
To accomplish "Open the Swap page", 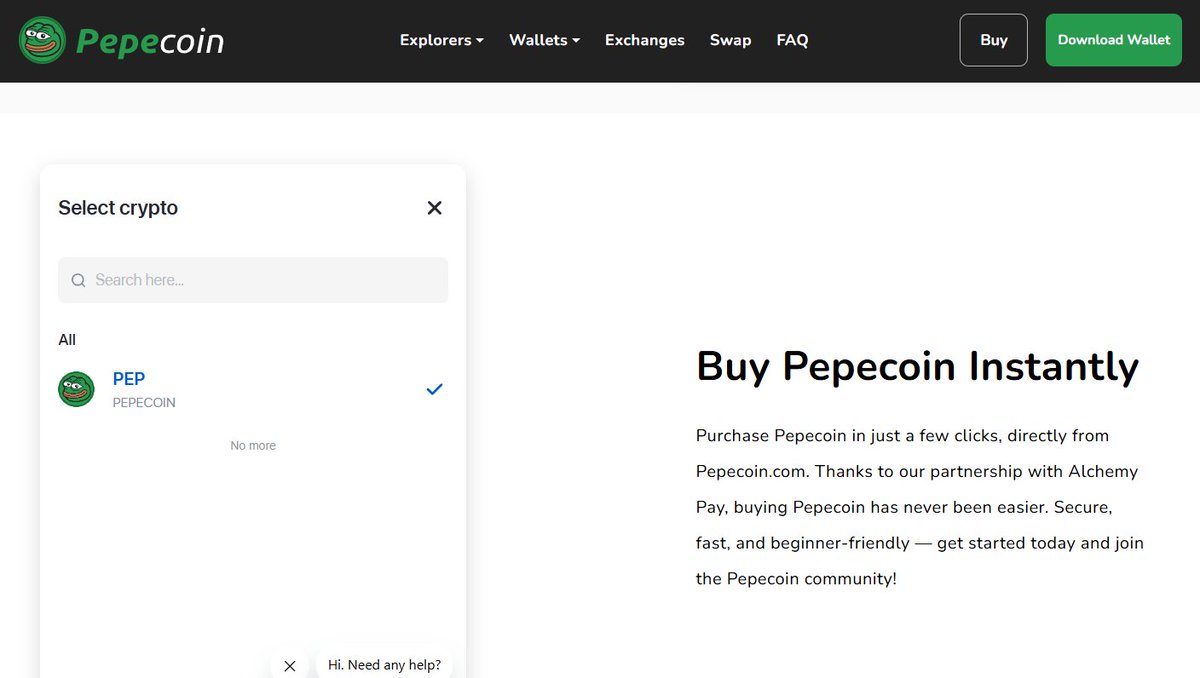I will tap(730, 40).
